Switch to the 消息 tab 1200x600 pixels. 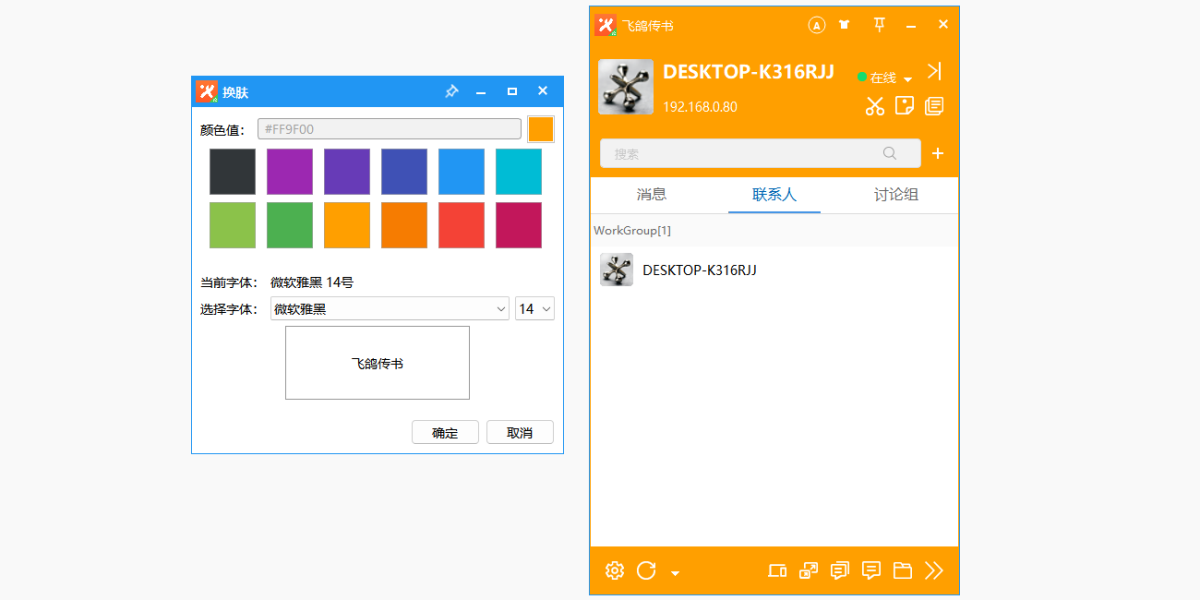tap(652, 195)
